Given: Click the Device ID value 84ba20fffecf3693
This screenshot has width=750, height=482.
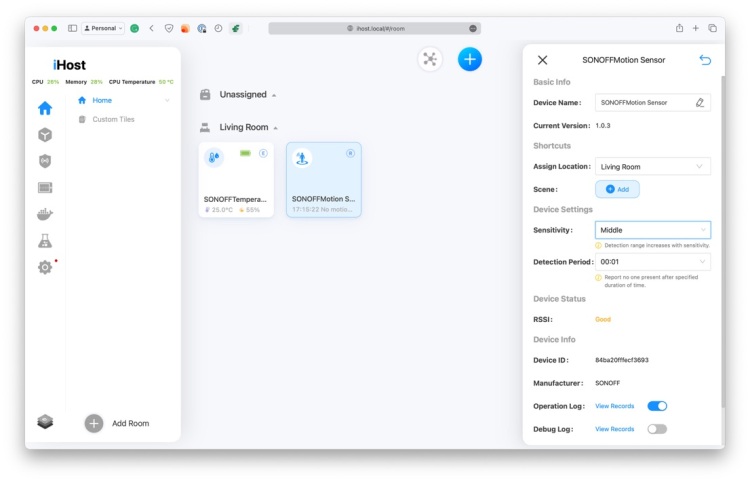Looking at the screenshot, I should 622,360.
